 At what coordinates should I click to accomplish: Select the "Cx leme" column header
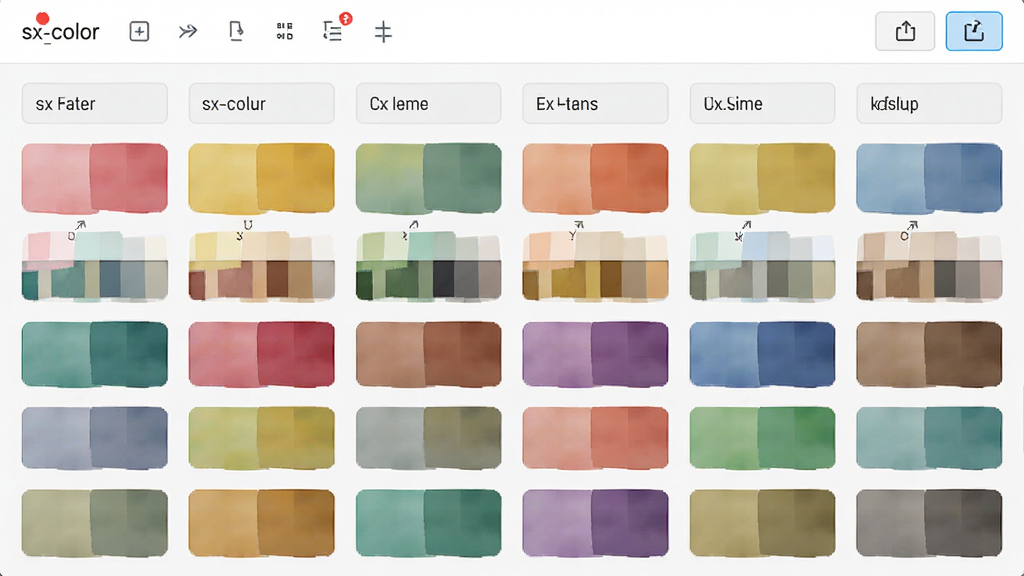pos(428,103)
